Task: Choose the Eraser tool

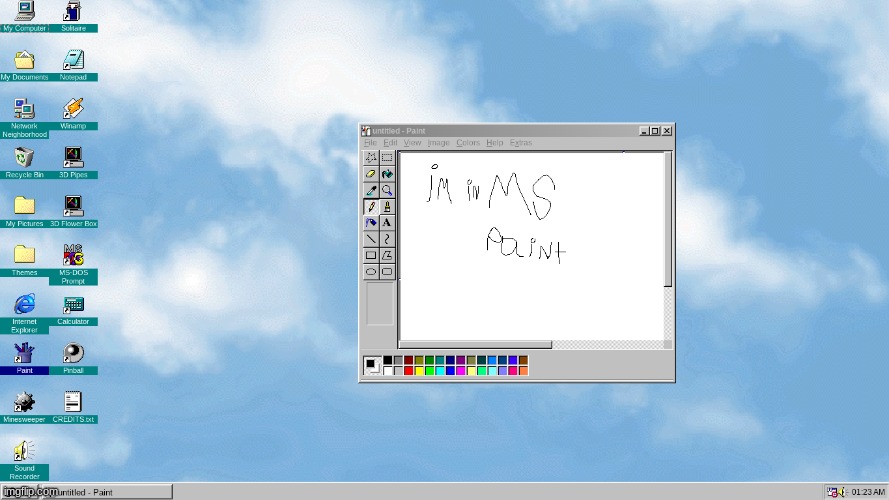Action: [371, 174]
